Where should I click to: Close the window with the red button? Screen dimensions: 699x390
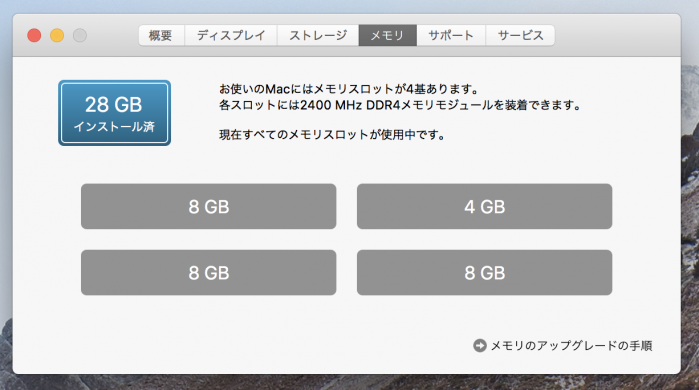[x=34, y=35]
